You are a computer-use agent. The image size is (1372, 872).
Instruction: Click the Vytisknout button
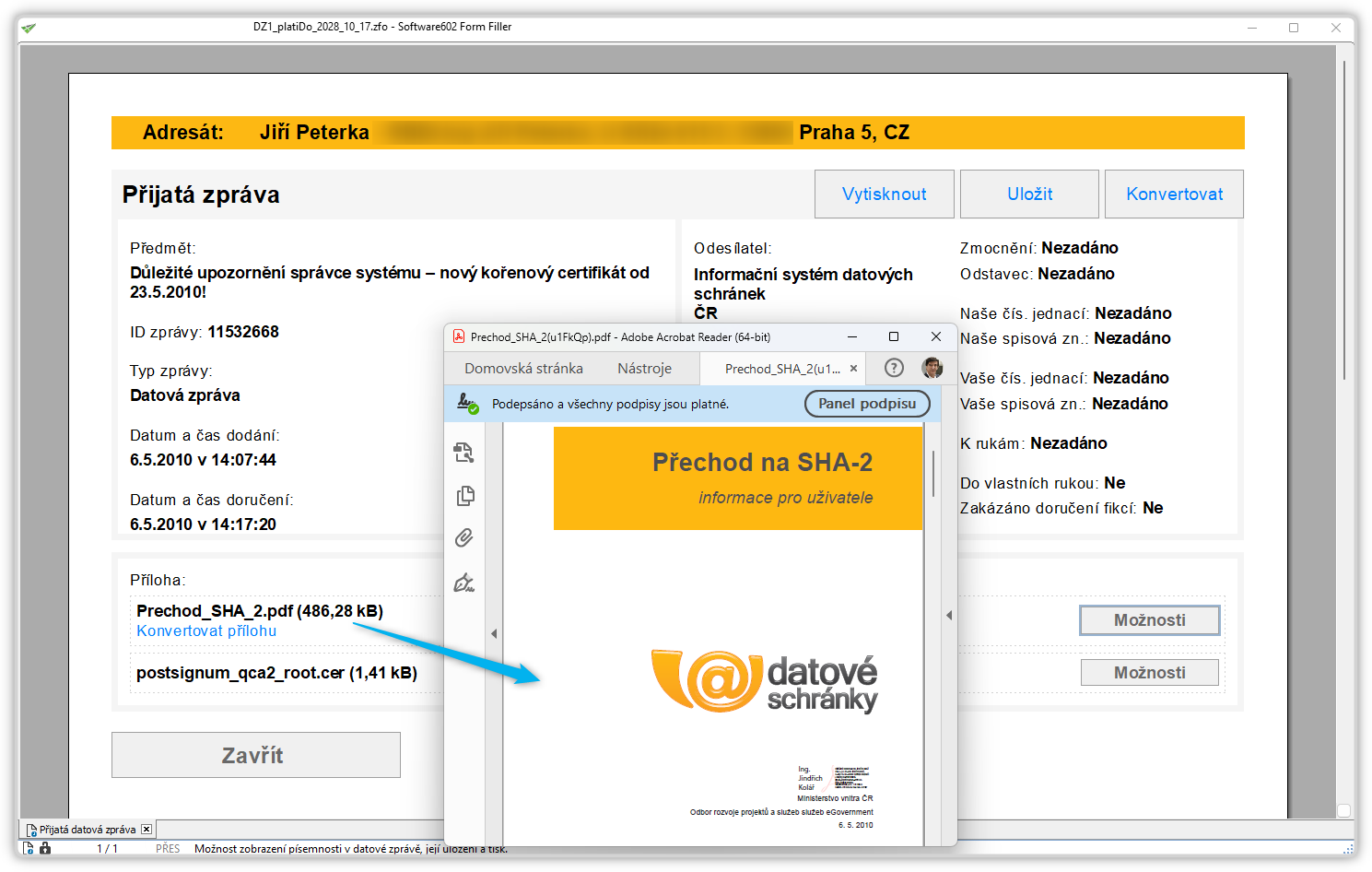[x=885, y=194]
